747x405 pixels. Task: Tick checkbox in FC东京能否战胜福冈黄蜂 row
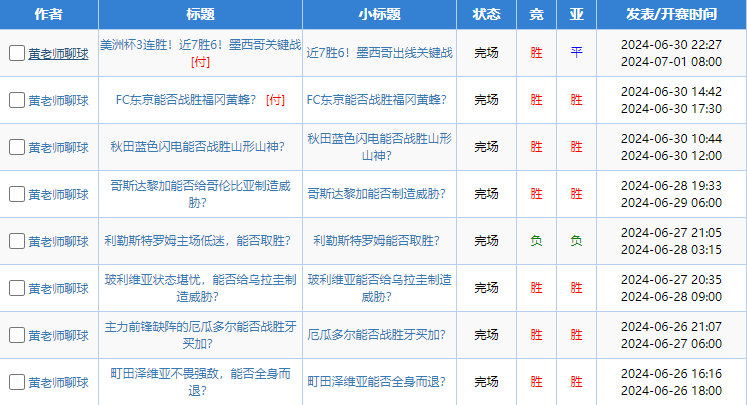pyautogui.click(x=17, y=100)
